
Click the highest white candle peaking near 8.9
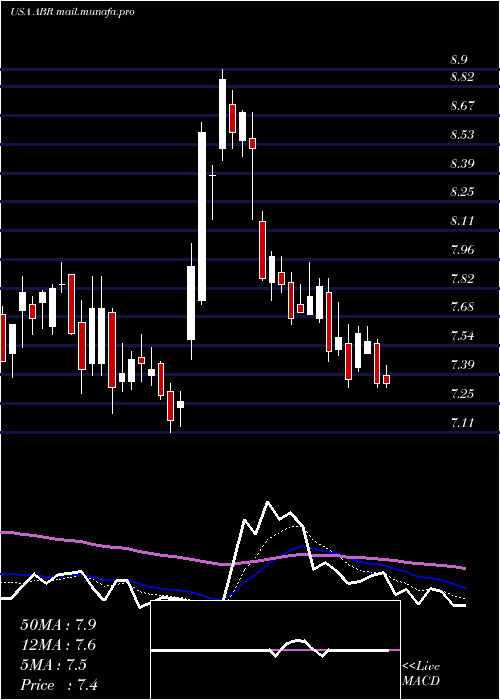(222, 114)
